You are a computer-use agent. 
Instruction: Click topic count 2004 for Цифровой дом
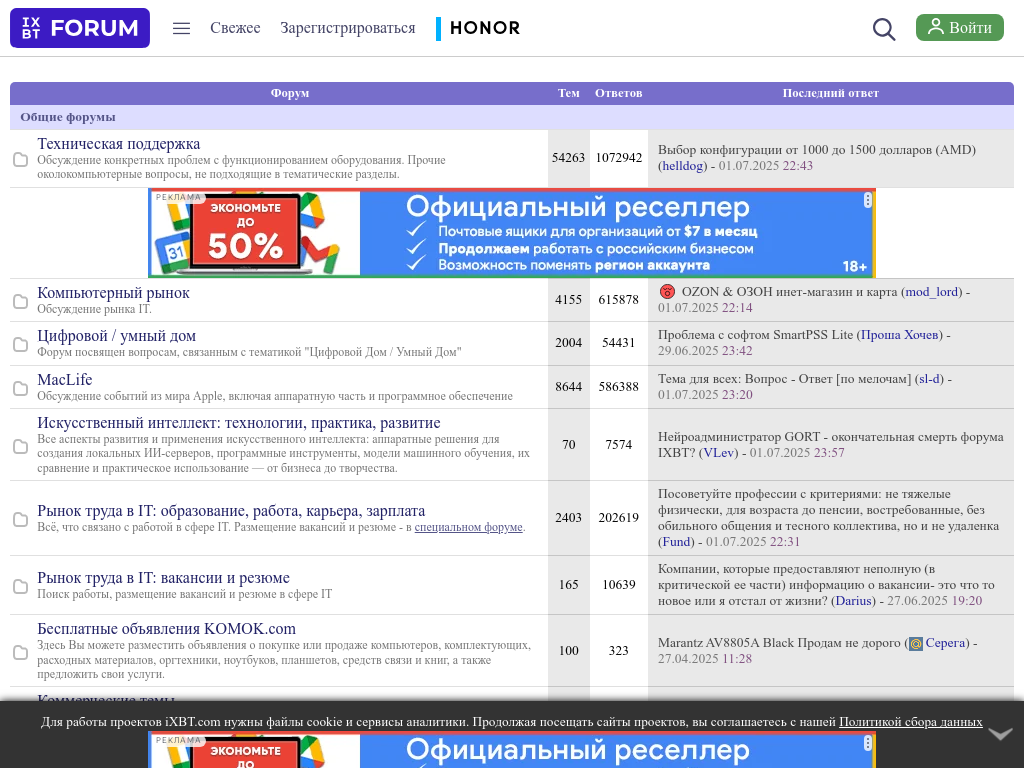(568, 343)
